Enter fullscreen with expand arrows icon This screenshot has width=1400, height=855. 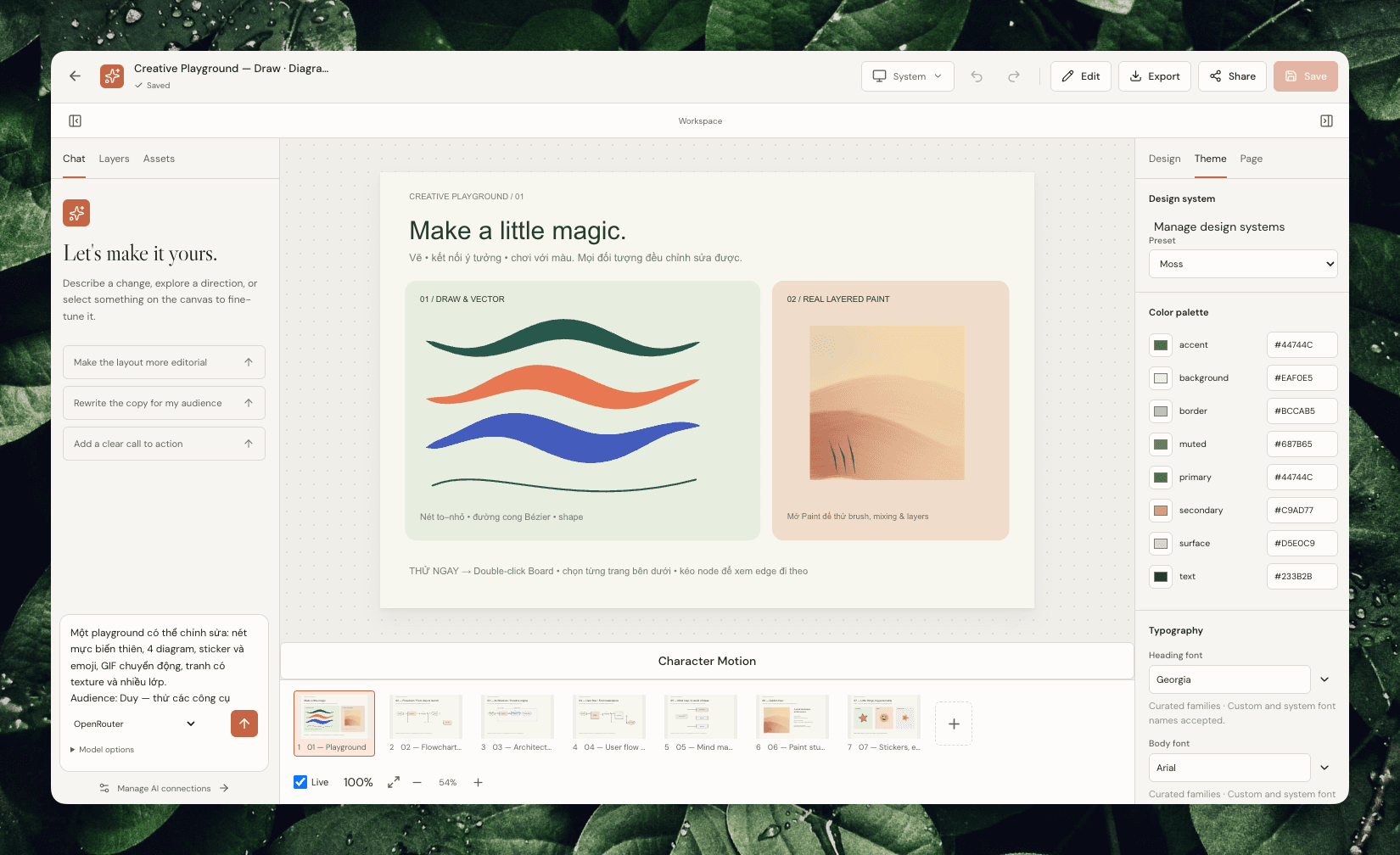394,782
